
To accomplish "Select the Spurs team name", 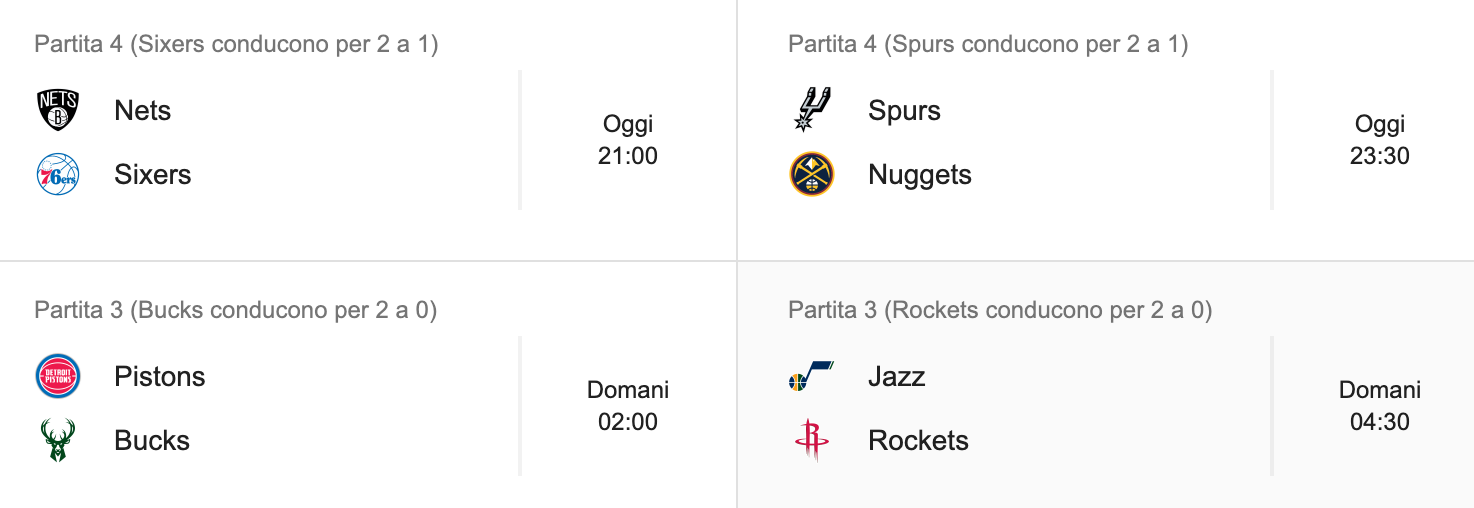I will click(905, 110).
